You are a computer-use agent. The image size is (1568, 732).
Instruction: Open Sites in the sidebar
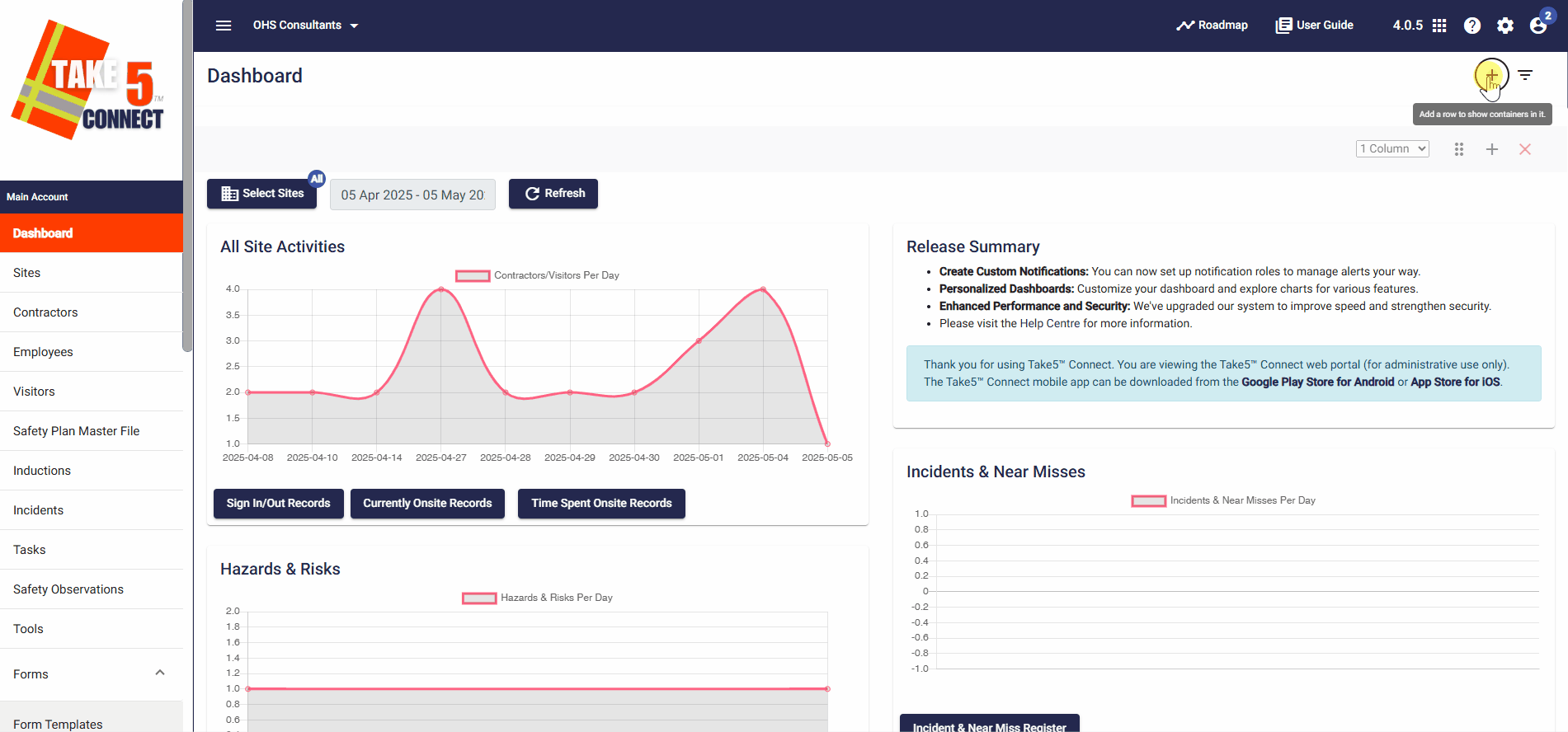click(92, 273)
